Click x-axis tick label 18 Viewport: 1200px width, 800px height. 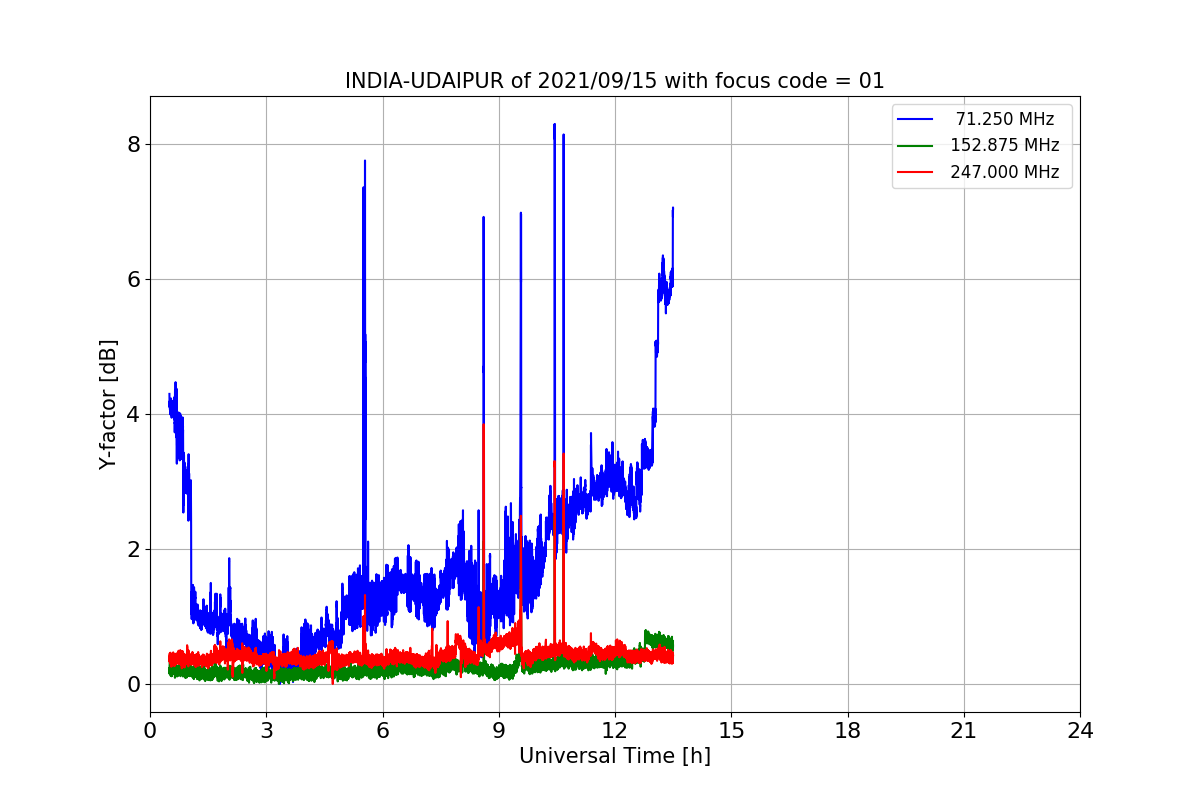click(x=847, y=730)
